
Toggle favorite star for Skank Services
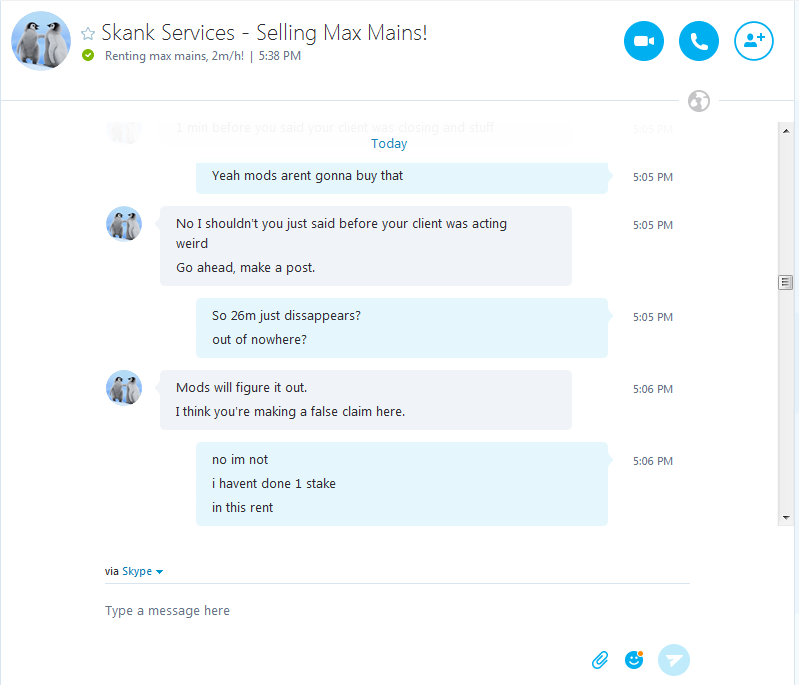(88, 33)
